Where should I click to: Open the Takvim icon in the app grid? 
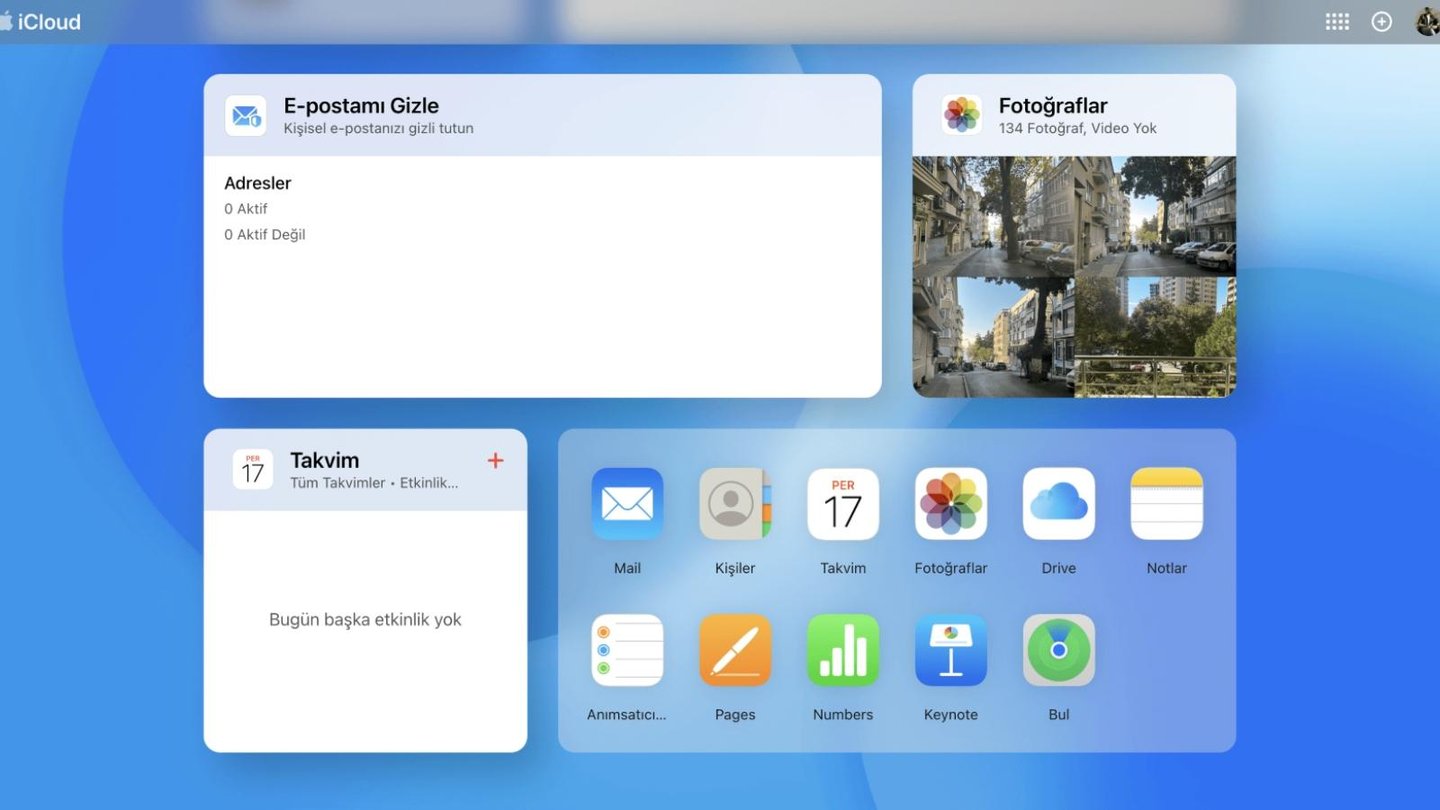843,504
